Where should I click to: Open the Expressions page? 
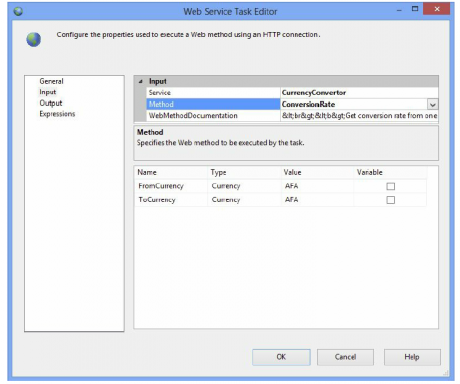(x=57, y=114)
